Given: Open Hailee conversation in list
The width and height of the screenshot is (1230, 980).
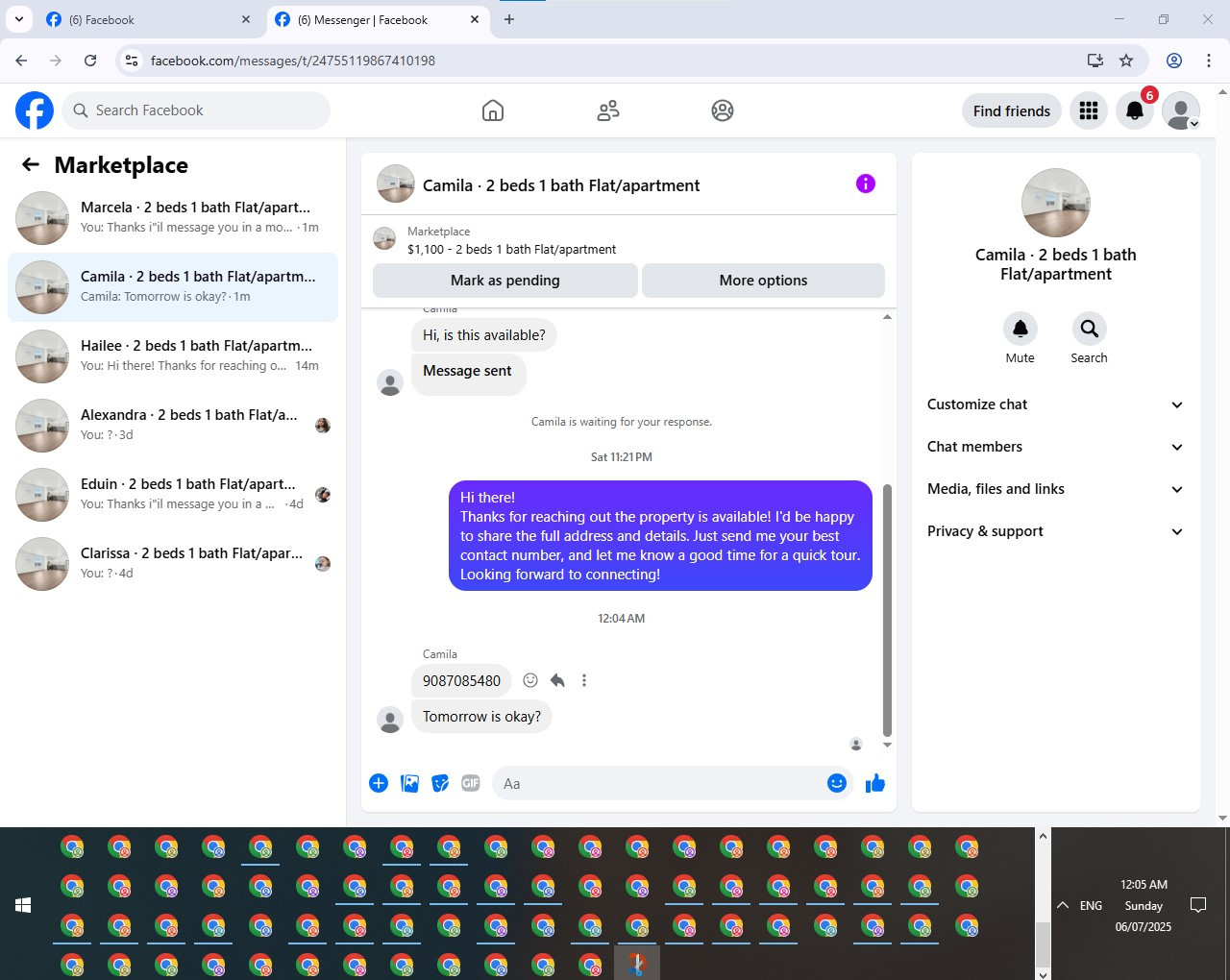Looking at the screenshot, I should pyautogui.click(x=173, y=356).
